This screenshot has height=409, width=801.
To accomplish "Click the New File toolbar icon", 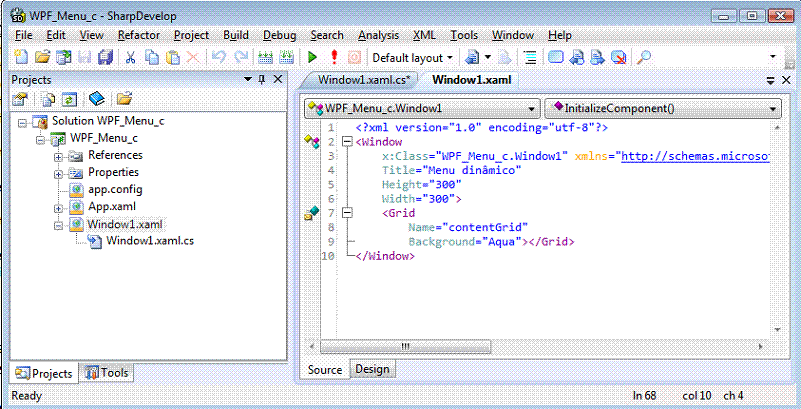I will [21, 57].
